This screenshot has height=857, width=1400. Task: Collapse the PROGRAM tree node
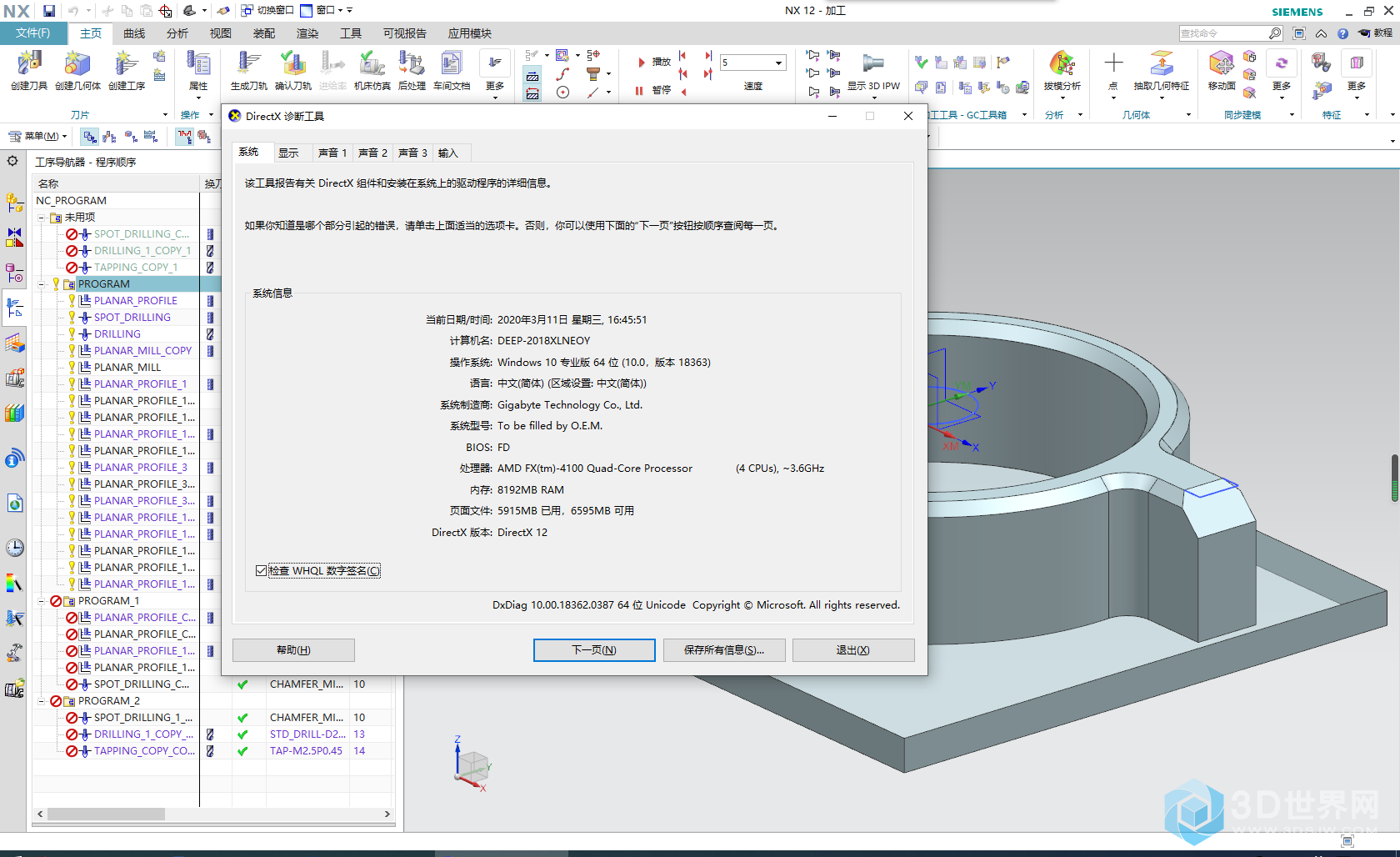[41, 284]
